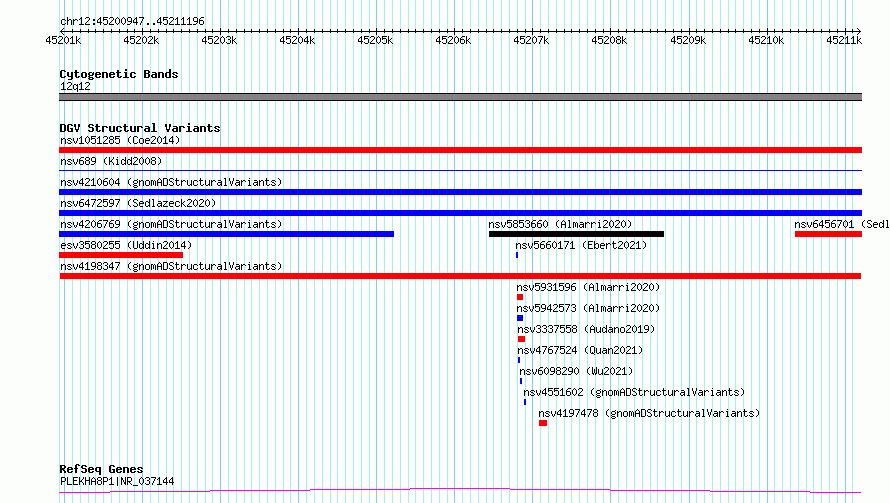This screenshot has width=890, height=503.
Task: Click the nsv4206769 gnomAD blue bar
Action: (x=226, y=234)
